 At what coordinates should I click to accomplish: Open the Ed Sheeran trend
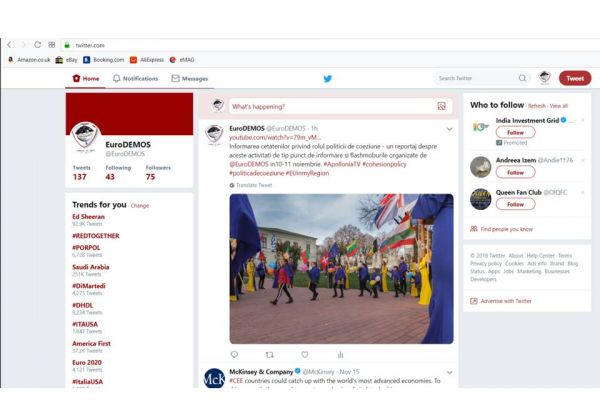[88, 217]
